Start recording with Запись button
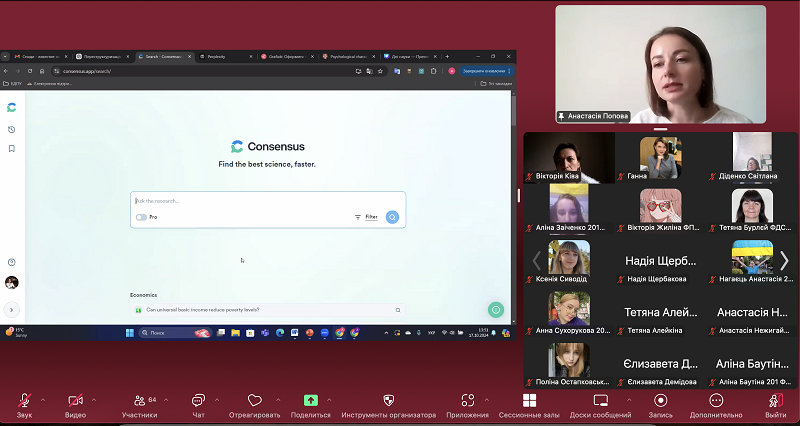The width and height of the screenshot is (800, 426). [660, 406]
